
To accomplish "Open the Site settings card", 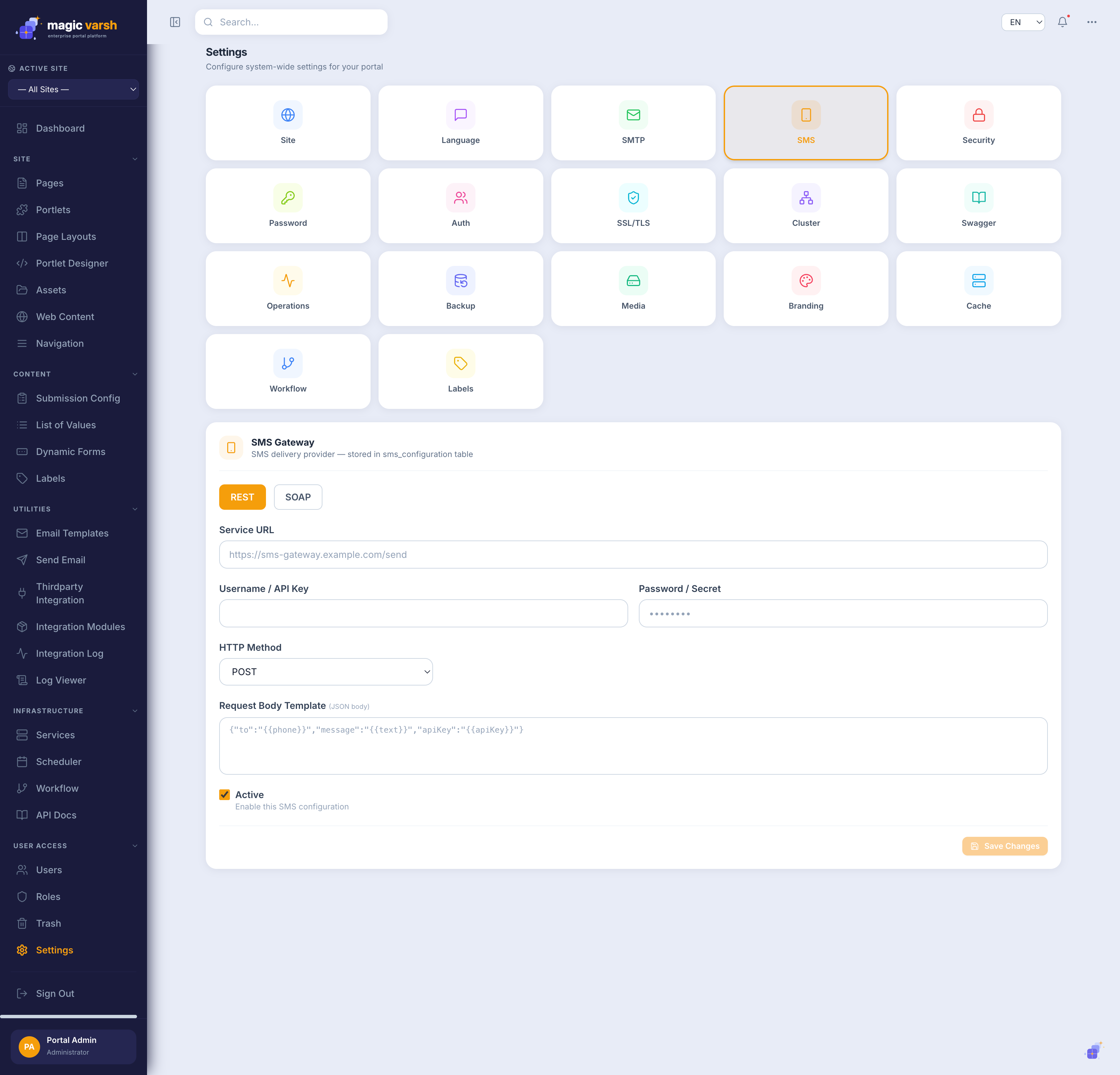I will (x=288, y=123).
